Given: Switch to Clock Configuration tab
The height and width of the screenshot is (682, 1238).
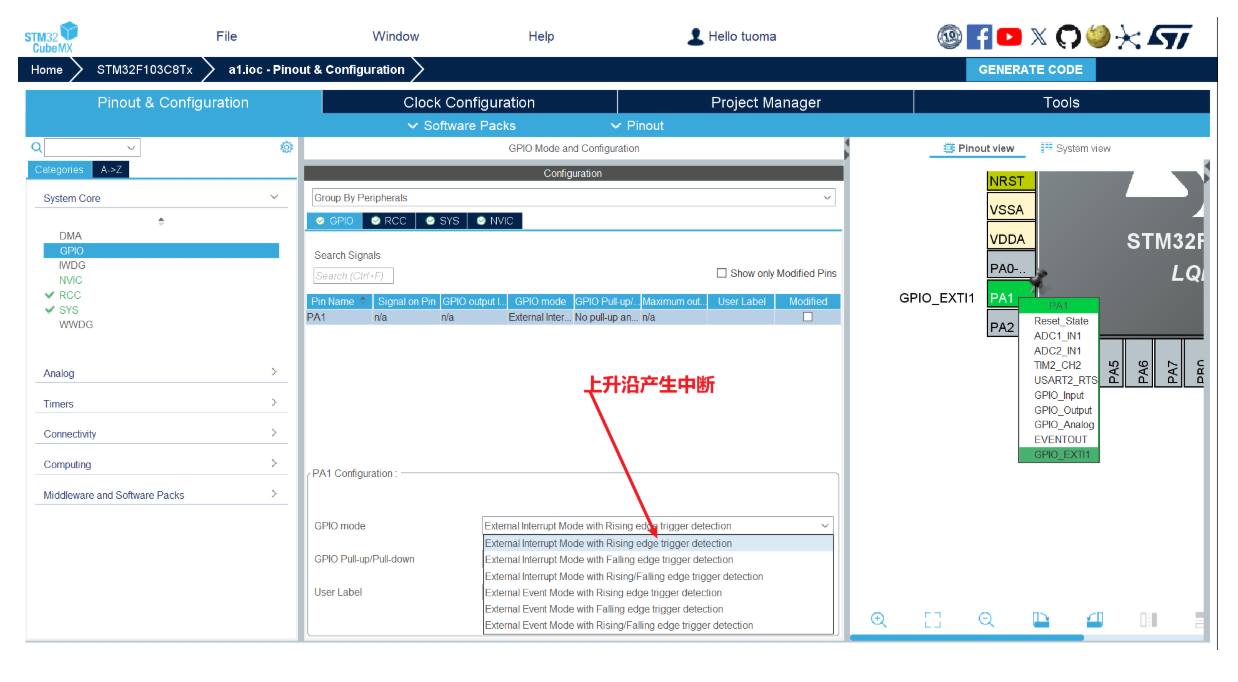Looking at the screenshot, I should pos(469,102).
